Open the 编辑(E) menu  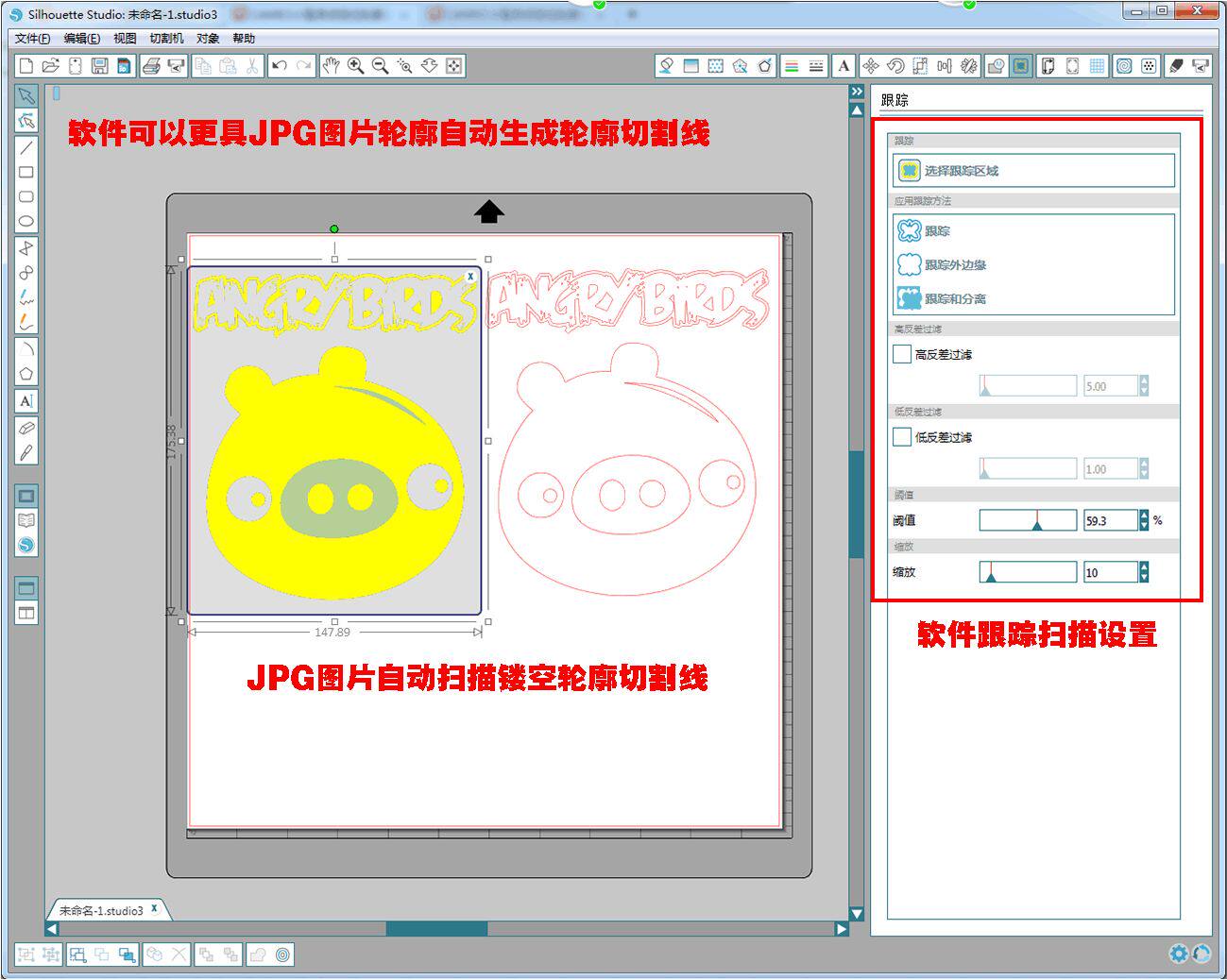tap(82, 39)
